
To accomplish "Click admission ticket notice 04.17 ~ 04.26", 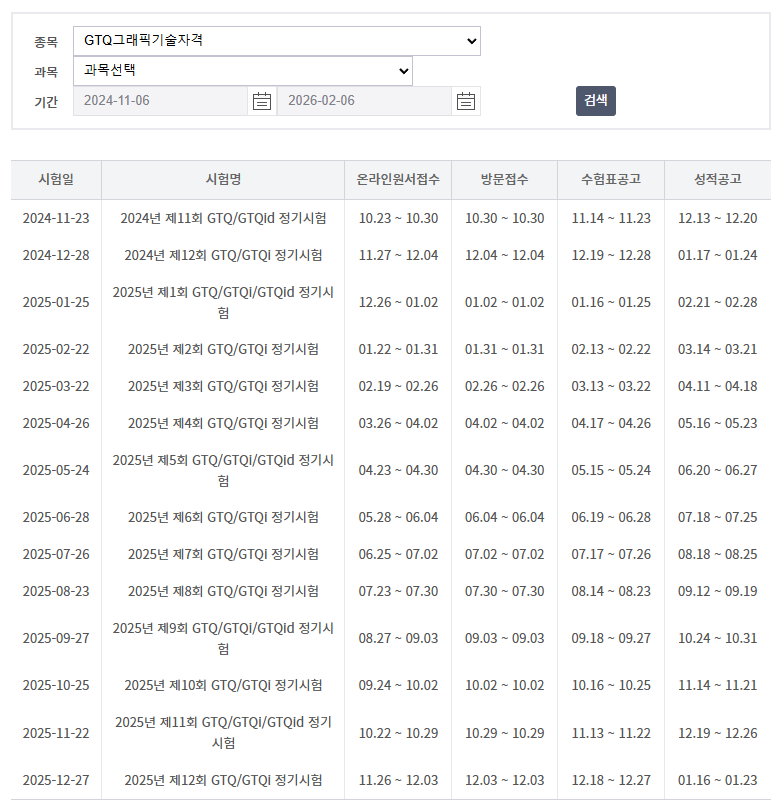I will [611, 424].
